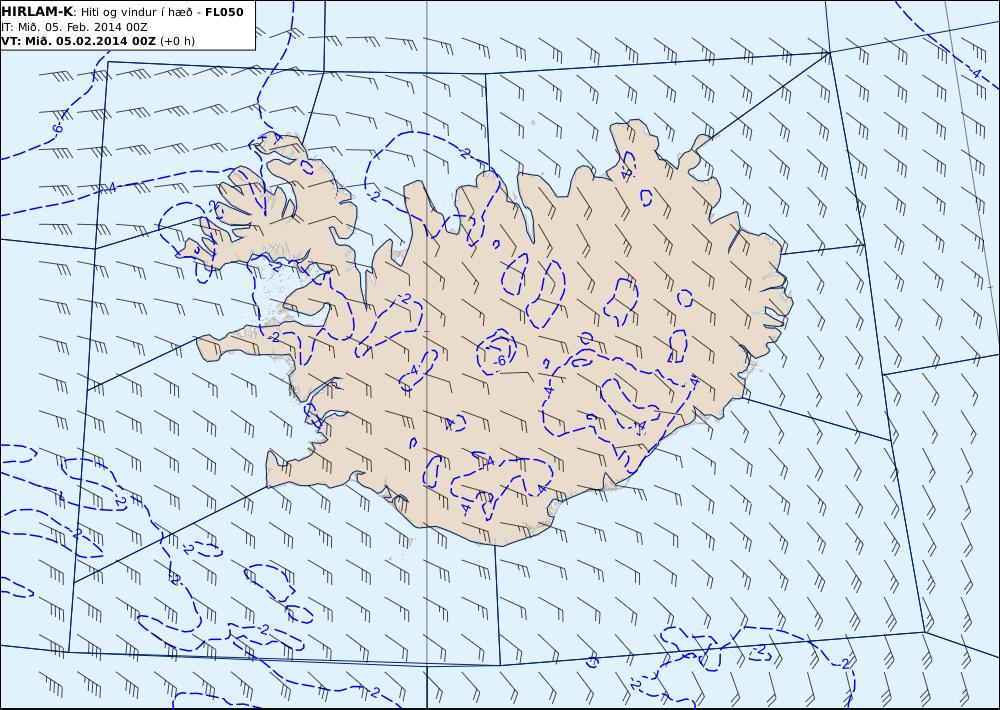The image size is (1000, 710).
Task: Click the 'Hiti og vindur í hæð' caption
Action: [135, 12]
